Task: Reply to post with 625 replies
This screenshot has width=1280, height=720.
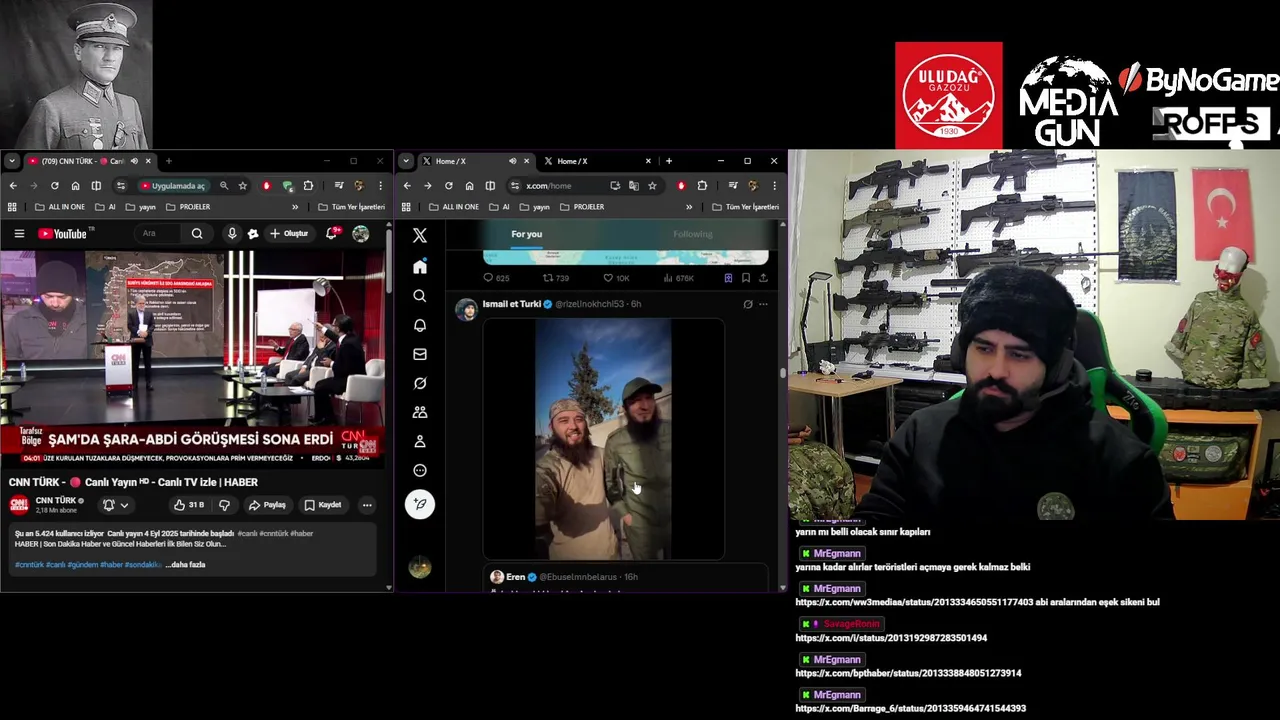Action: [x=496, y=278]
